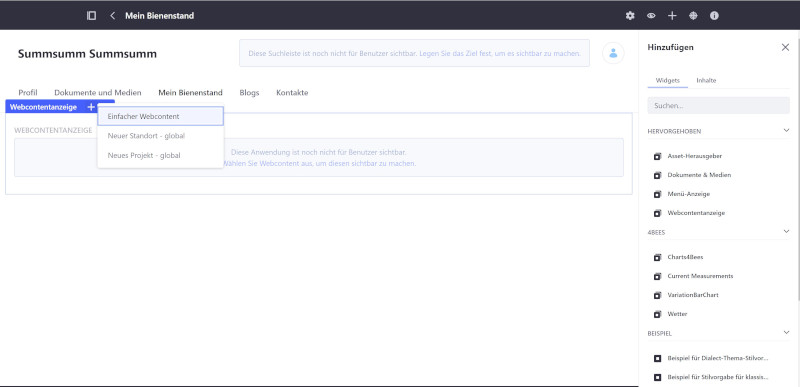
Task: Open Mein Bienenstand navigation item
Action: (x=190, y=93)
